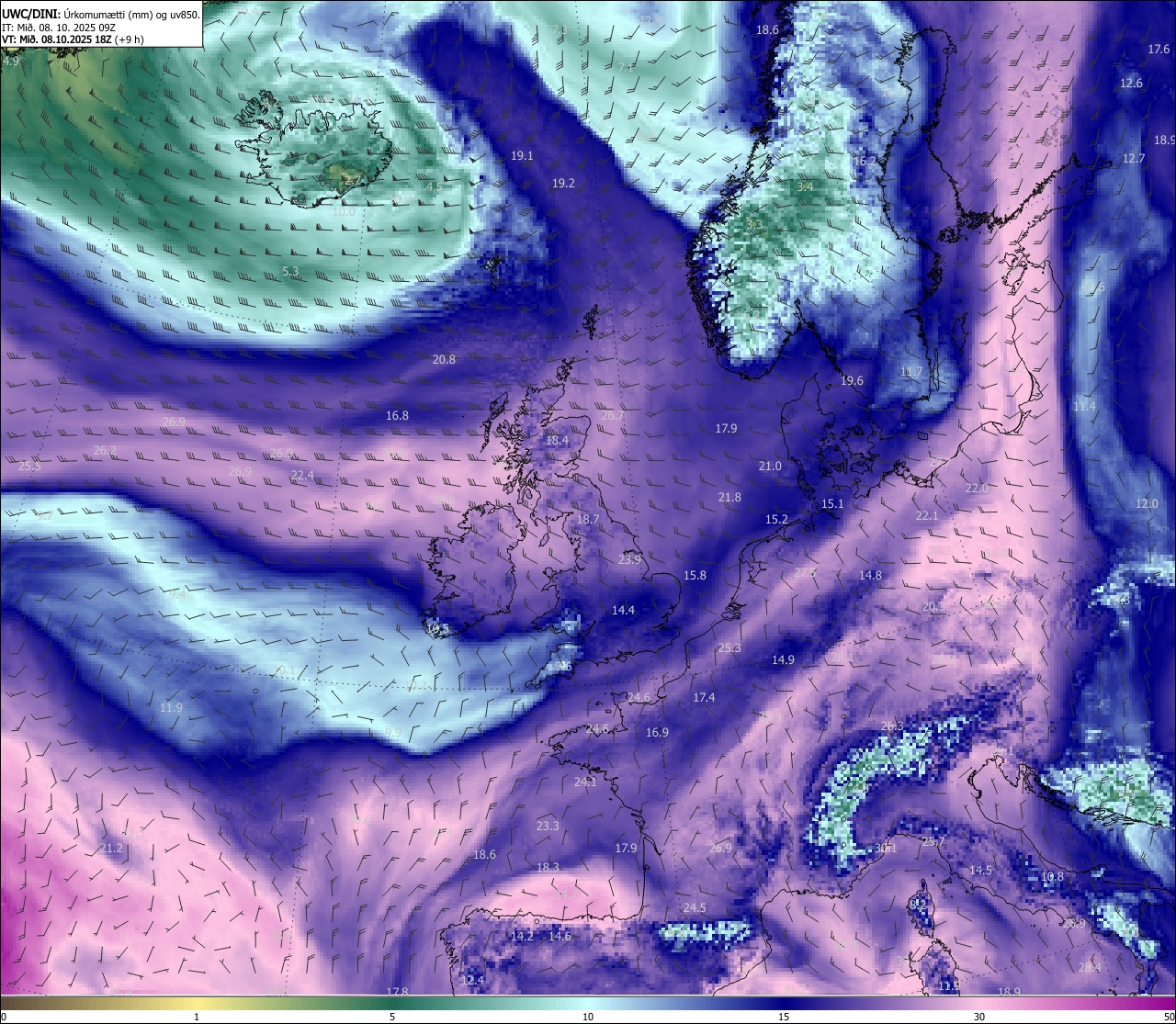Click the 19.6 value label
Viewport: 1176px width, 1024px height.
pos(852,381)
